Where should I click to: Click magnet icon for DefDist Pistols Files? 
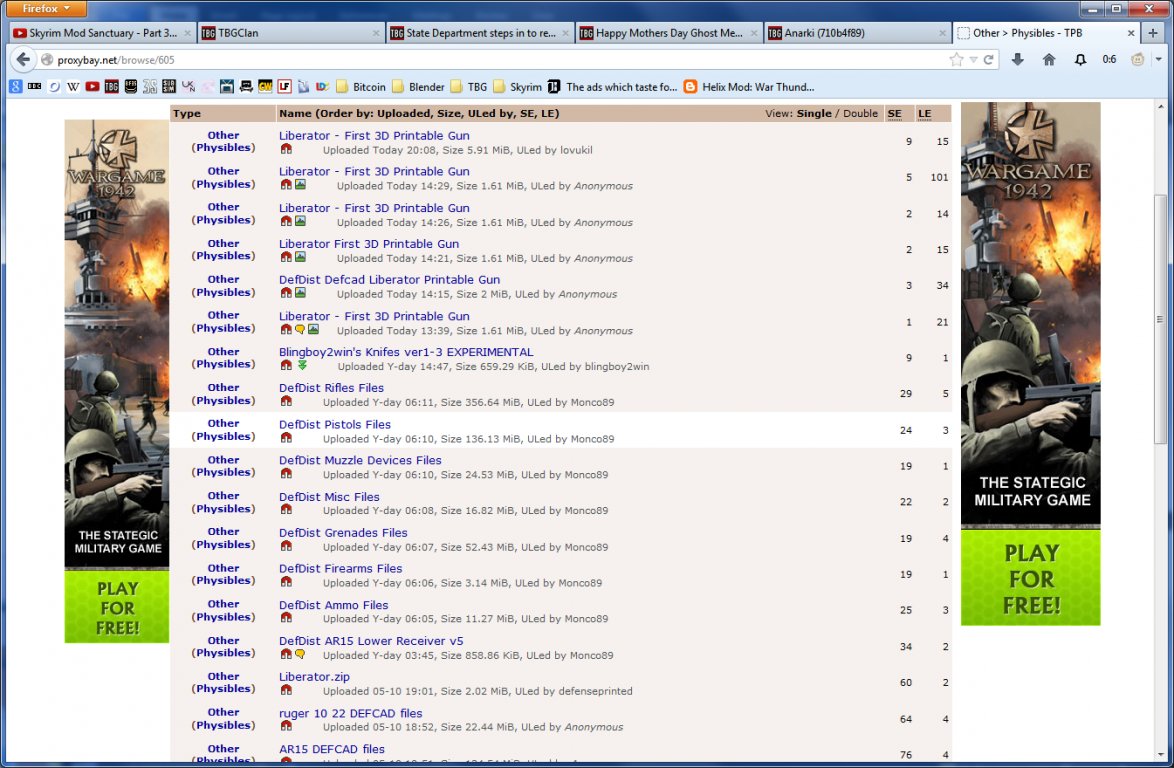tap(286, 438)
